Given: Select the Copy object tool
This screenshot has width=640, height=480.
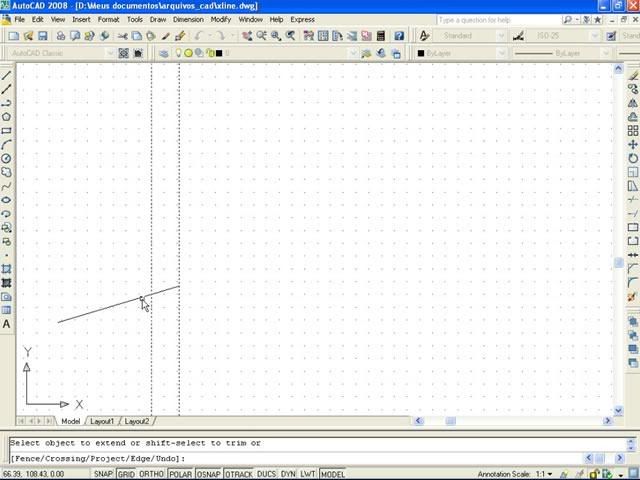Looking at the screenshot, I should click(633, 89).
